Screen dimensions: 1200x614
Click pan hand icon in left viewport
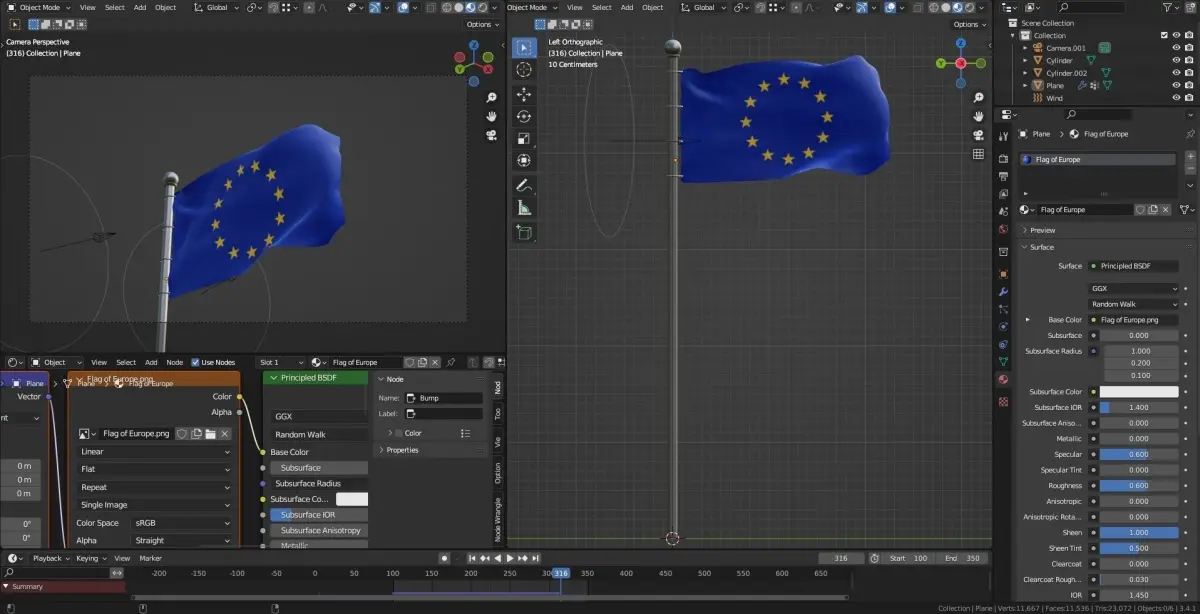492,116
